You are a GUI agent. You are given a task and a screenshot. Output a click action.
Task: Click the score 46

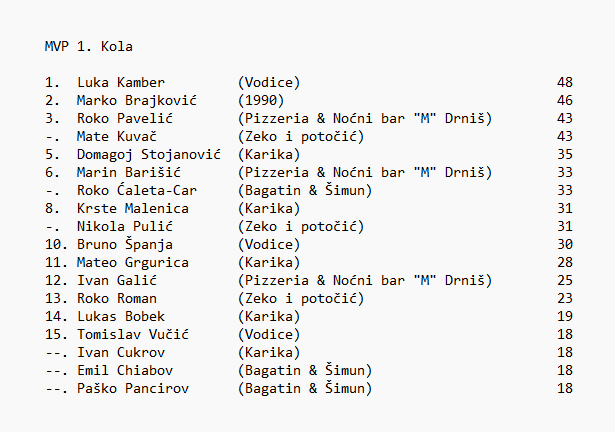[564, 100]
